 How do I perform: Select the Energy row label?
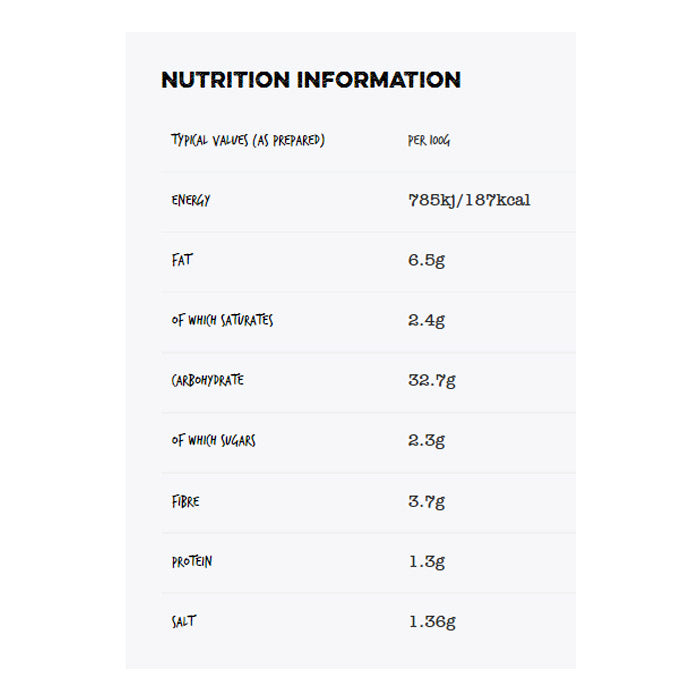pos(191,200)
